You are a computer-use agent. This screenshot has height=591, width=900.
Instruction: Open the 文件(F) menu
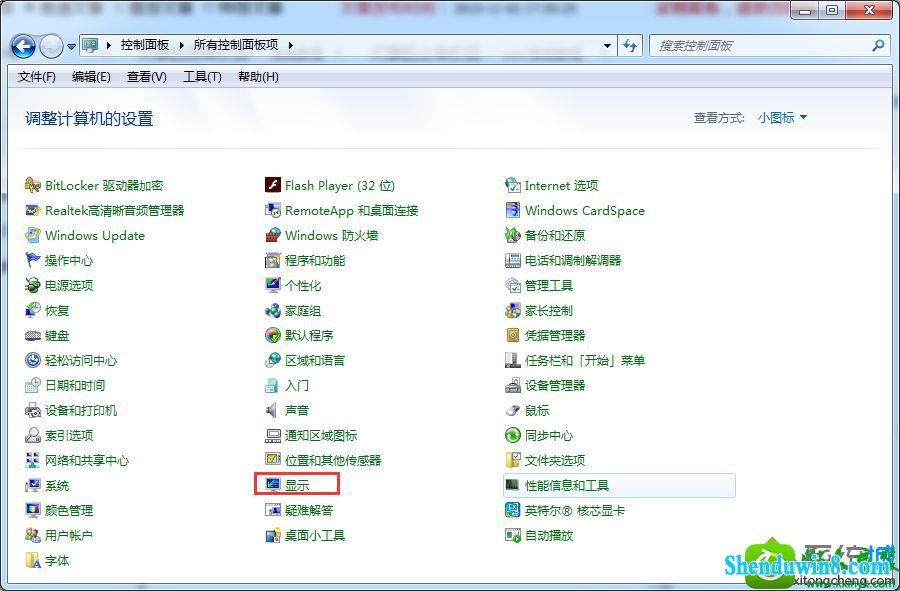[37, 77]
